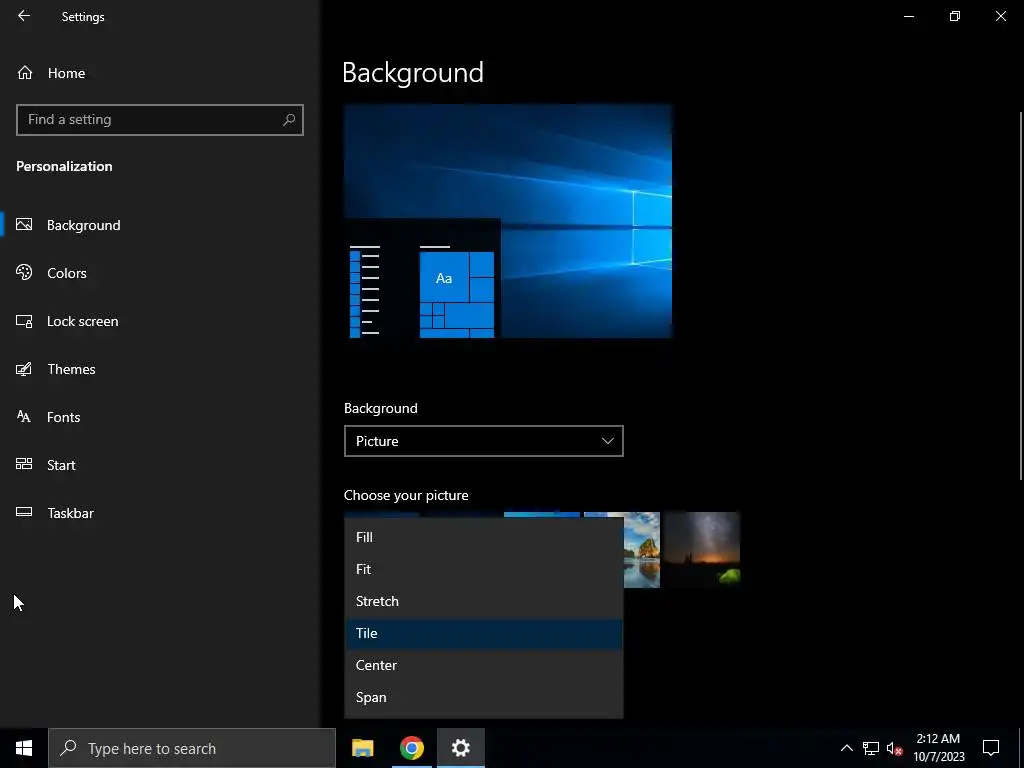The image size is (1024, 768).
Task: Click the muted volume tray icon
Action: [x=894, y=748]
